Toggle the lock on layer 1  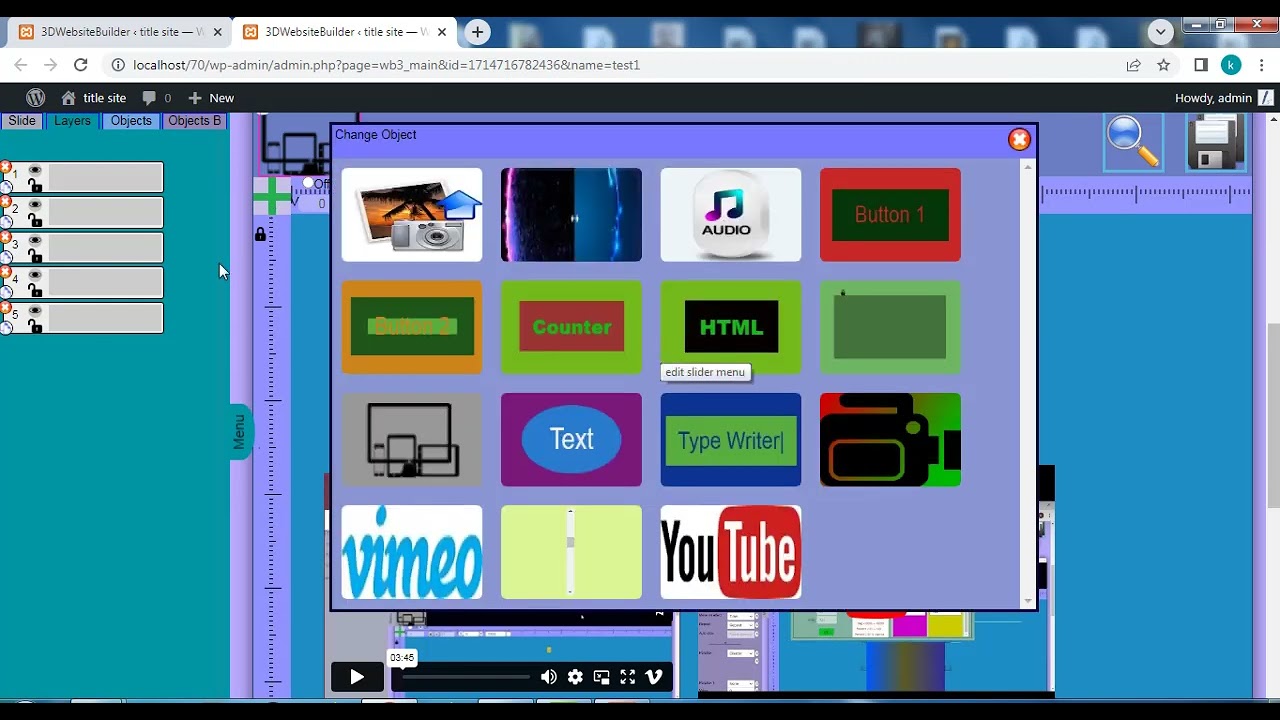pos(35,185)
